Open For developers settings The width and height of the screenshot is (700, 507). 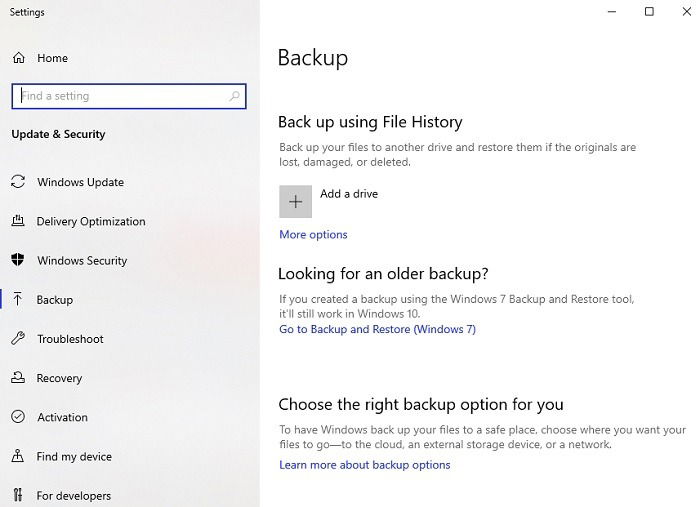74,496
